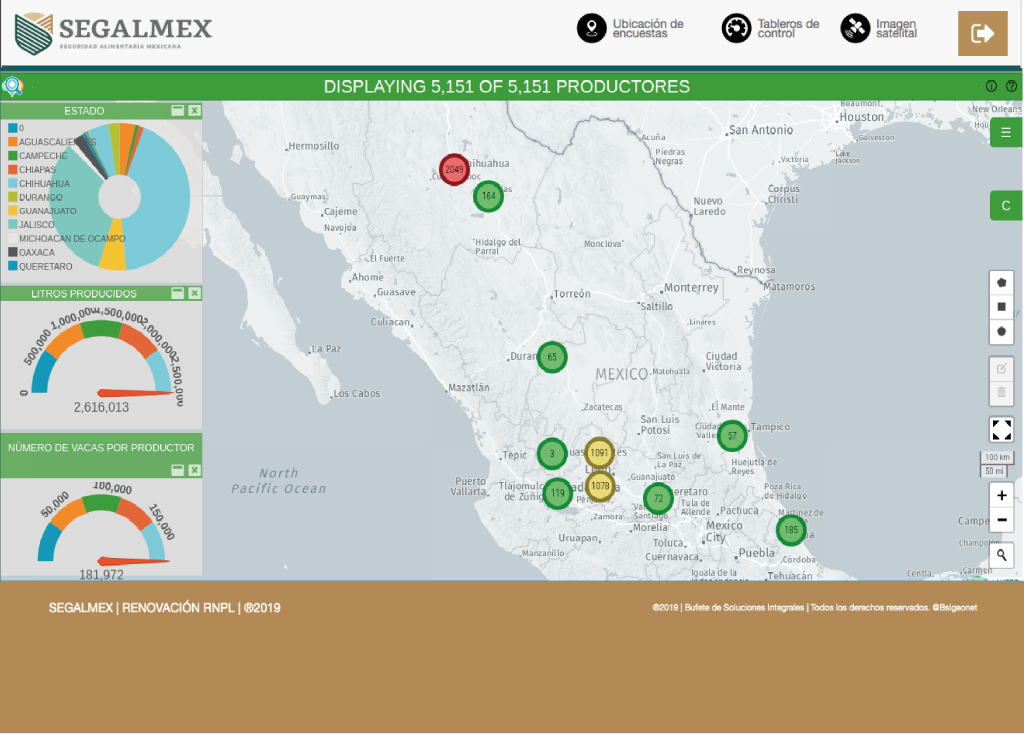Click the logout arrow button

pyautogui.click(x=983, y=34)
